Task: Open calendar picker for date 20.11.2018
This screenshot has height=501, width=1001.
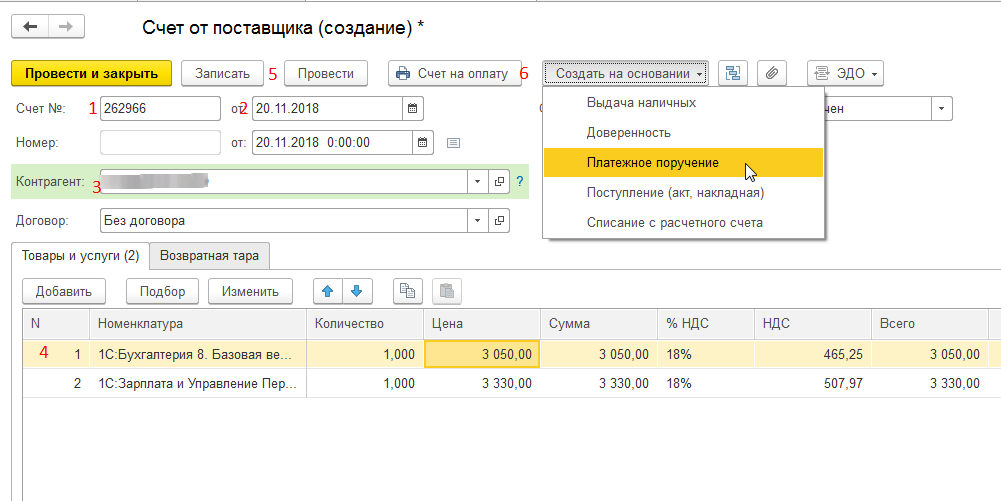Action: (413, 108)
